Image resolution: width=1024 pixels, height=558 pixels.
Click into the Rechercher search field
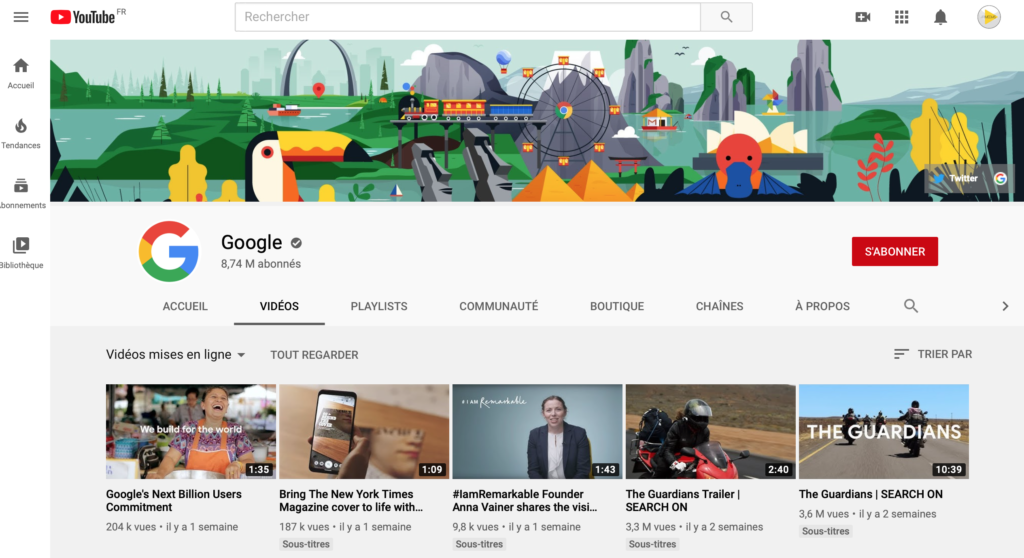(x=467, y=17)
